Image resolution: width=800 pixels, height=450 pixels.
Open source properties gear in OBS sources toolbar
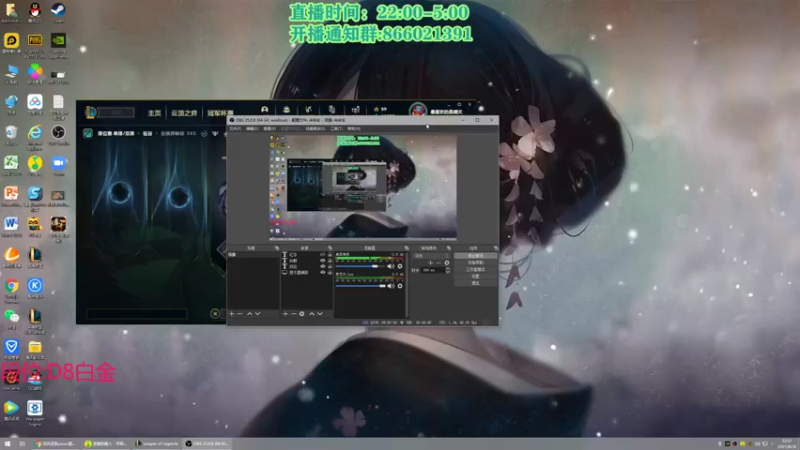302,314
